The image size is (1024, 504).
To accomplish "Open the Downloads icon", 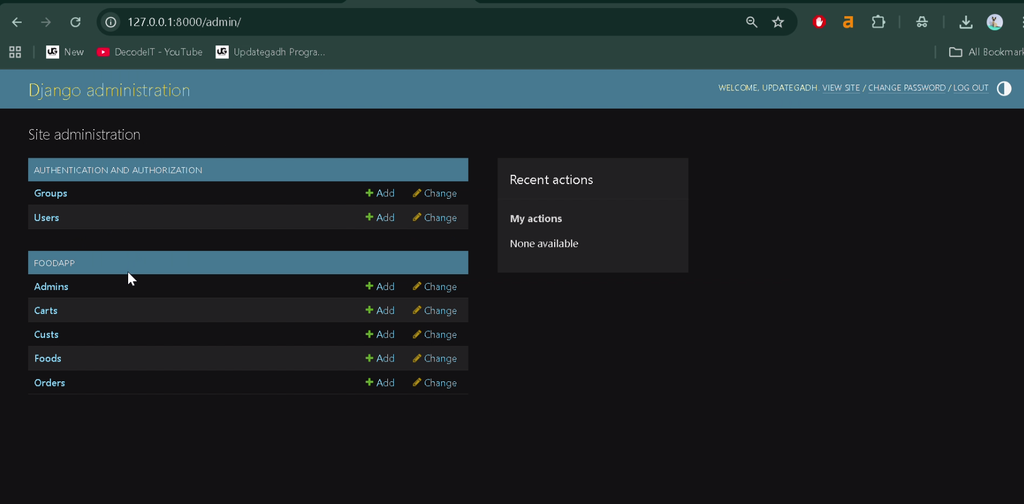I will (x=965, y=22).
